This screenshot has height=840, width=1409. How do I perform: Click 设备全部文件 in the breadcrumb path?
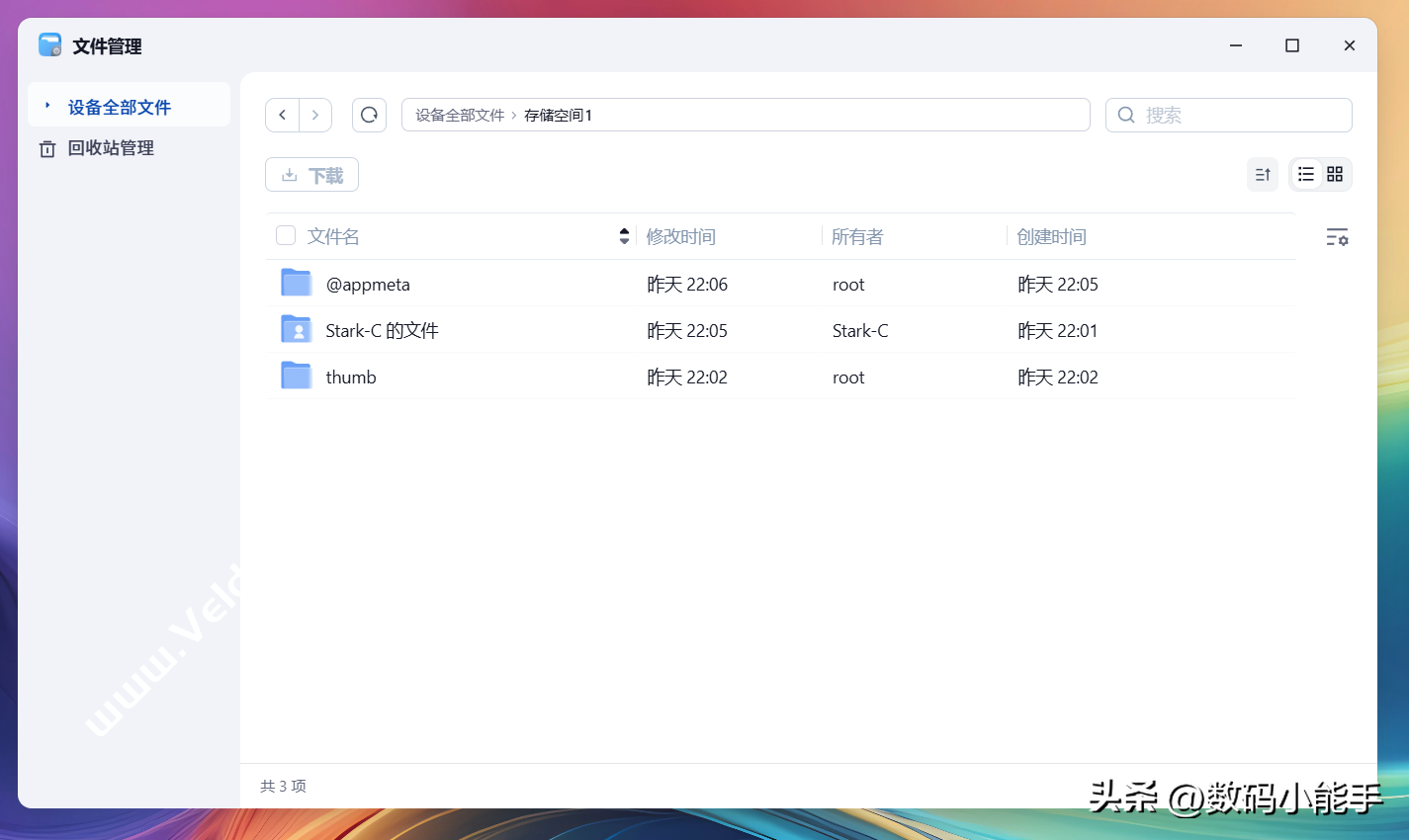click(460, 116)
